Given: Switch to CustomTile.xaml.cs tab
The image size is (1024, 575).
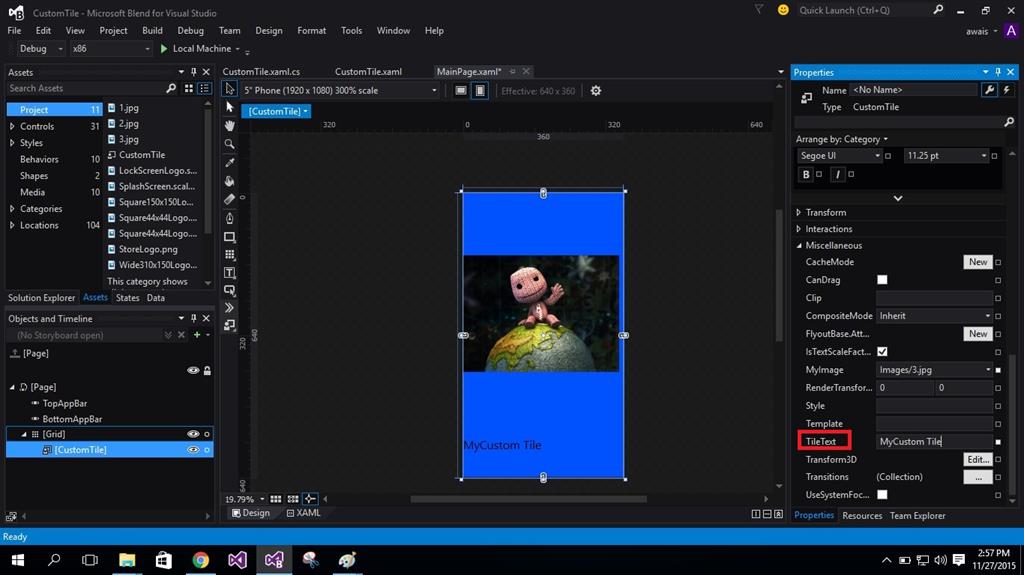Looking at the screenshot, I should click(x=261, y=71).
